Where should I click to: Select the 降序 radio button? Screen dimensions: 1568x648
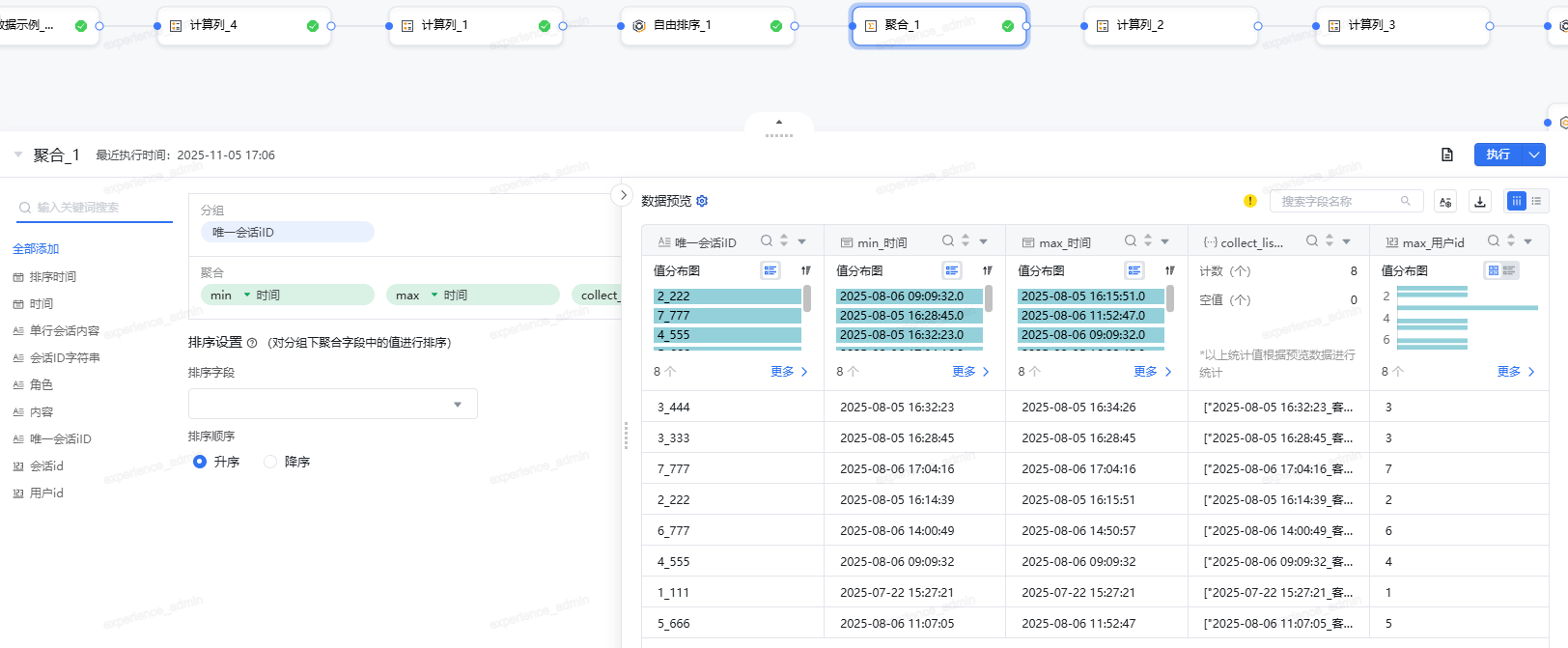click(270, 462)
